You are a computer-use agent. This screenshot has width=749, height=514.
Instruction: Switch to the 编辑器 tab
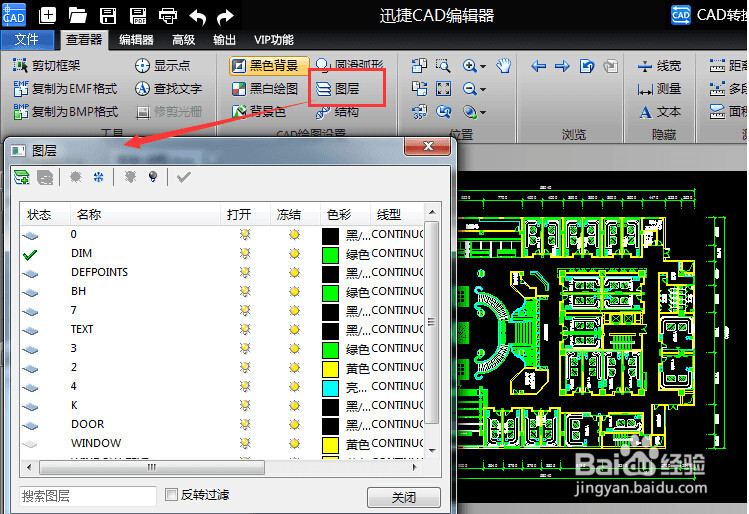coord(136,40)
